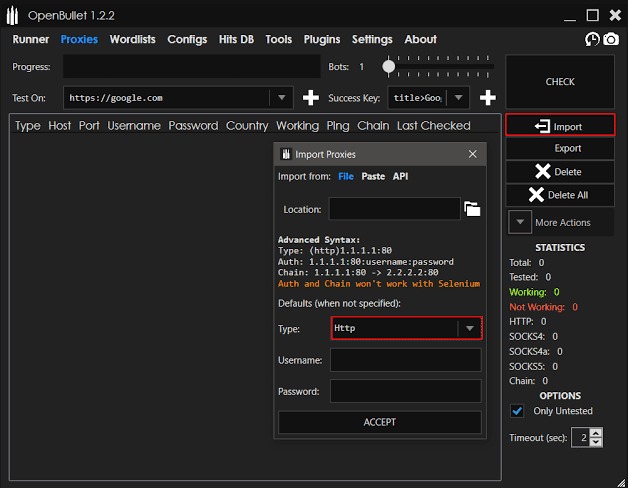
Task: Click the plus icon beside Test On field
Action: click(x=311, y=98)
